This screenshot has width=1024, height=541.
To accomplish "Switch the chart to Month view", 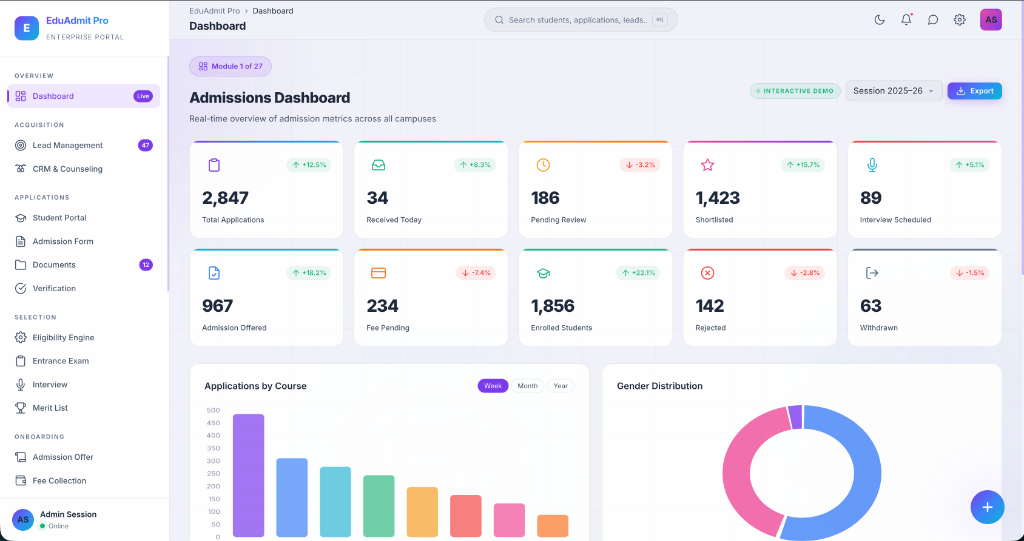I will (x=527, y=385).
